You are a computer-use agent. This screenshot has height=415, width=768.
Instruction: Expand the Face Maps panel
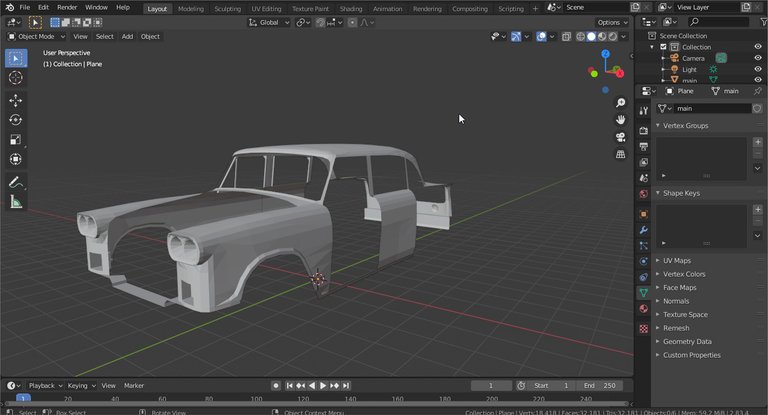coord(679,288)
